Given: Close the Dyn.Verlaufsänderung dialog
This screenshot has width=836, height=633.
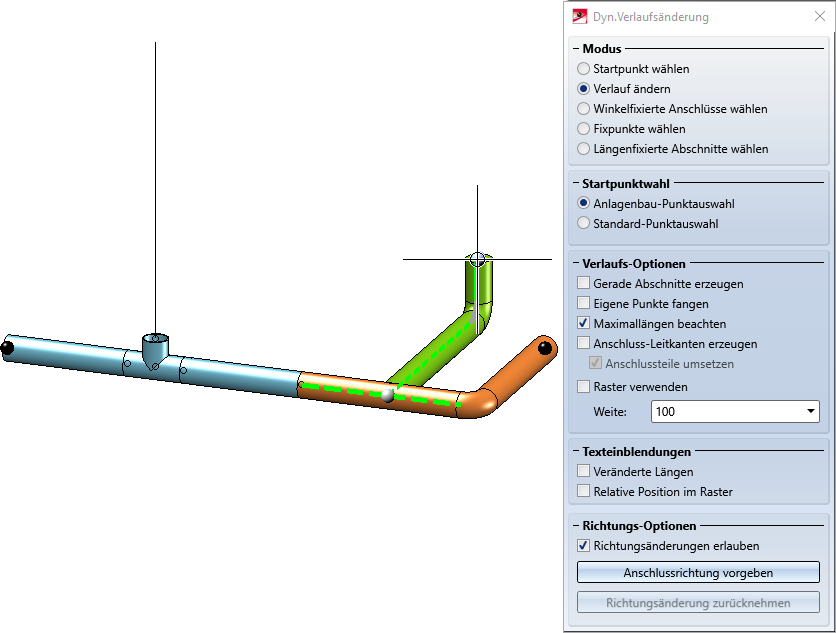Looking at the screenshot, I should (819, 17).
